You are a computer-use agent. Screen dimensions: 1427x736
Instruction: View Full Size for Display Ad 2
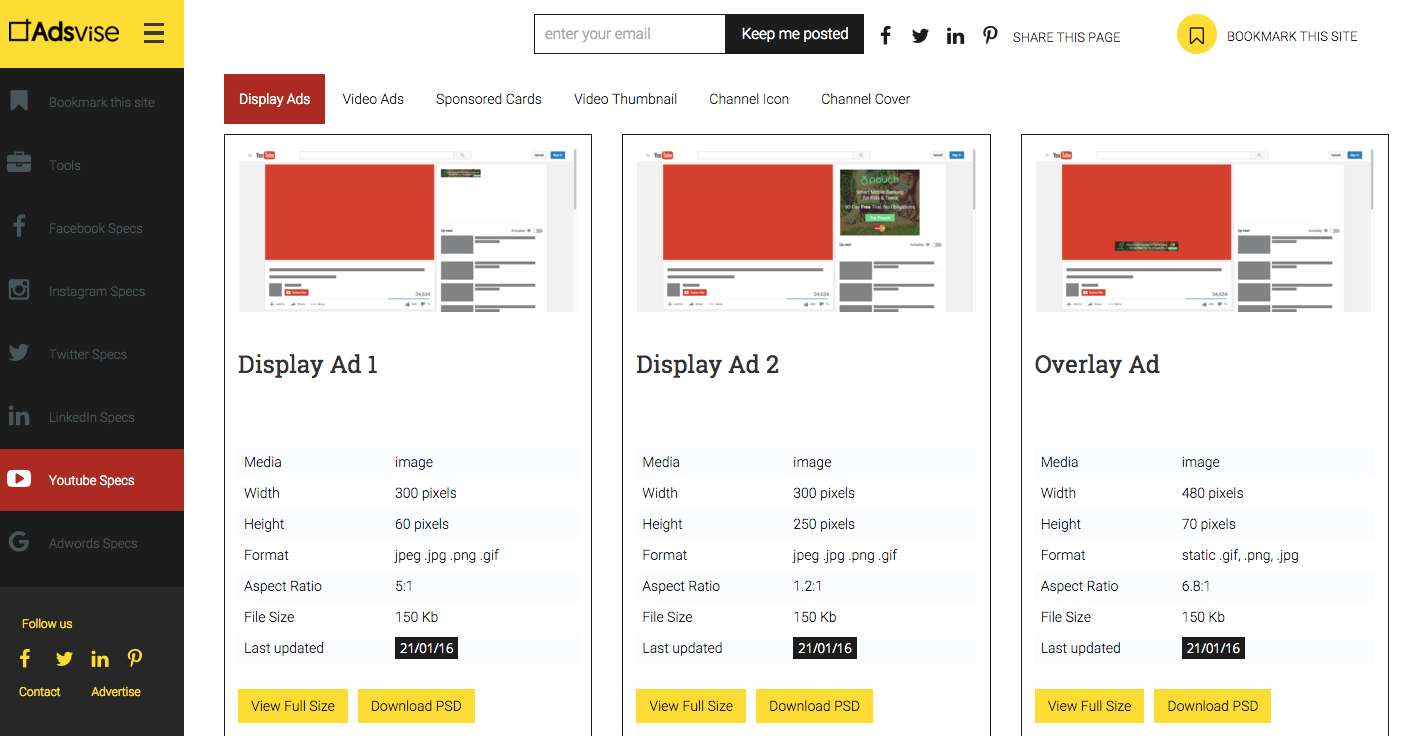tap(691, 706)
